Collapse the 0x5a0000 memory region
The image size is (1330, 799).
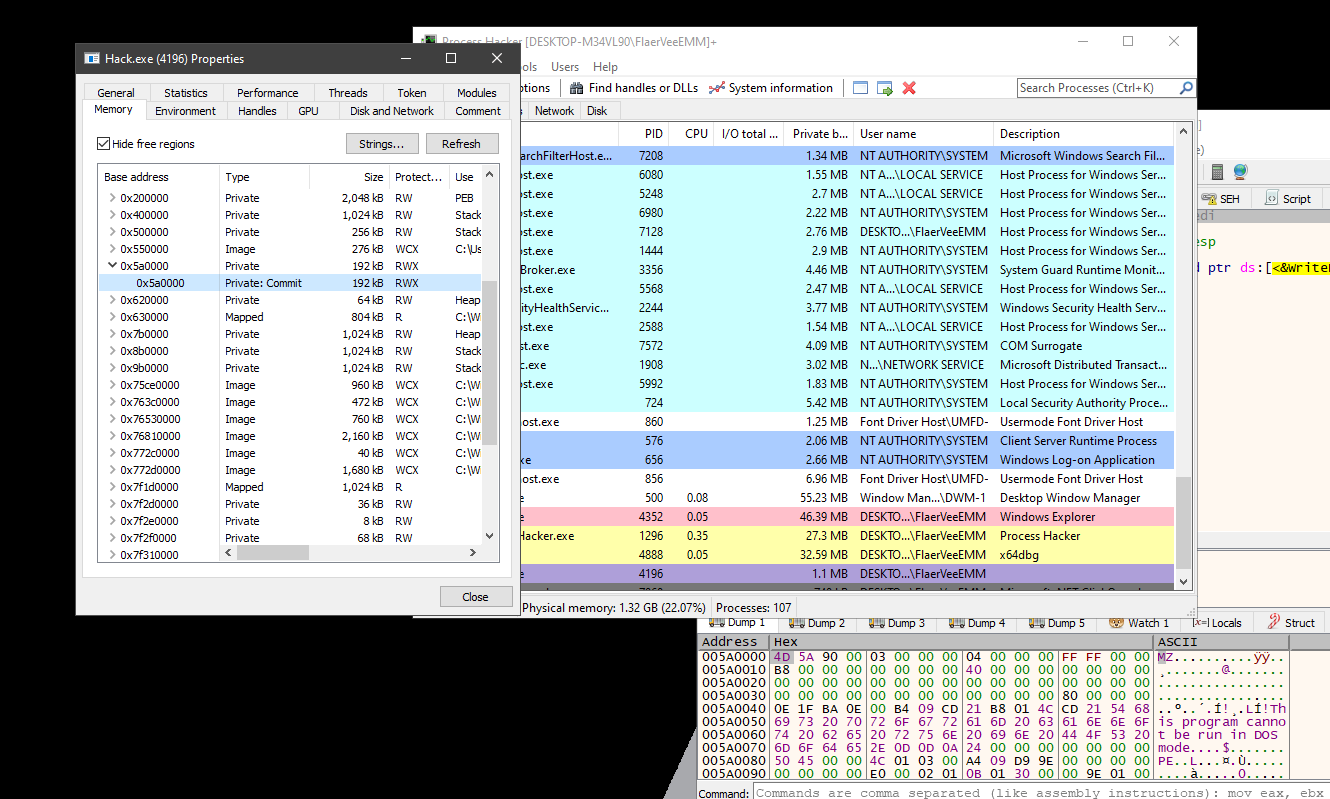pyautogui.click(x=112, y=266)
